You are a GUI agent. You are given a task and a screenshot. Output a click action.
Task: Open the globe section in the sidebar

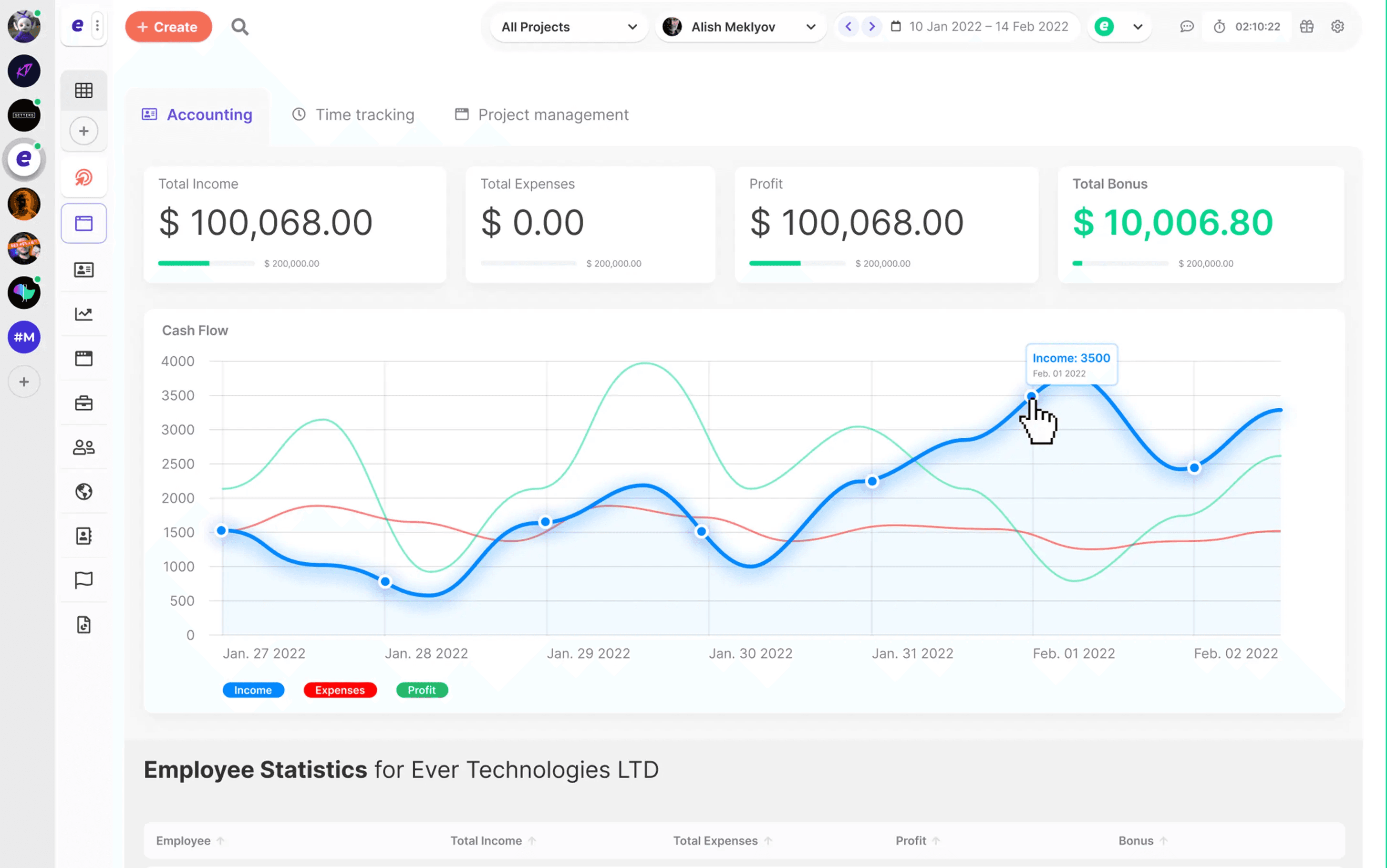pyautogui.click(x=84, y=491)
